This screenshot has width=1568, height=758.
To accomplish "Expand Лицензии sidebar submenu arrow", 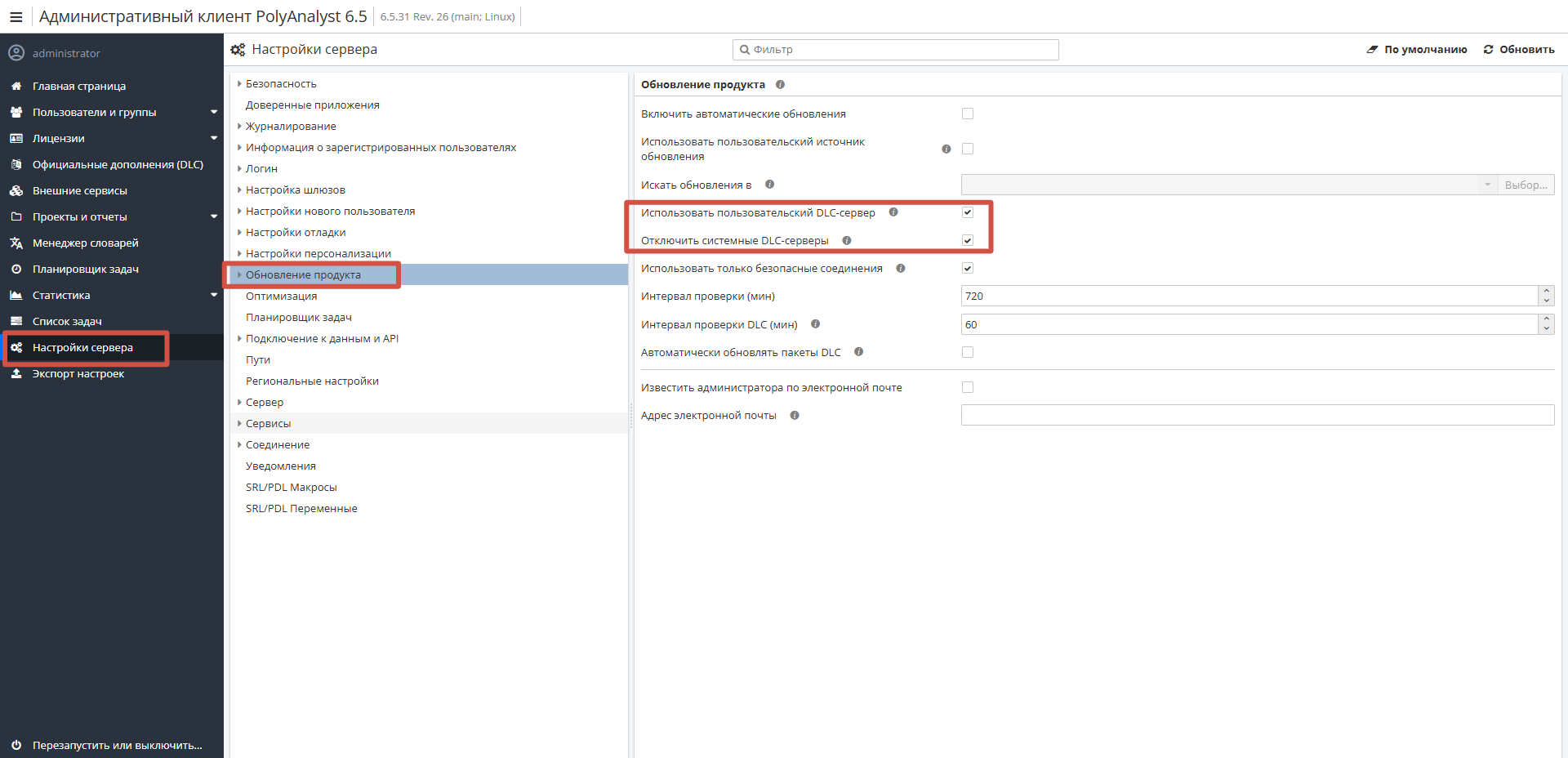I will 214,138.
